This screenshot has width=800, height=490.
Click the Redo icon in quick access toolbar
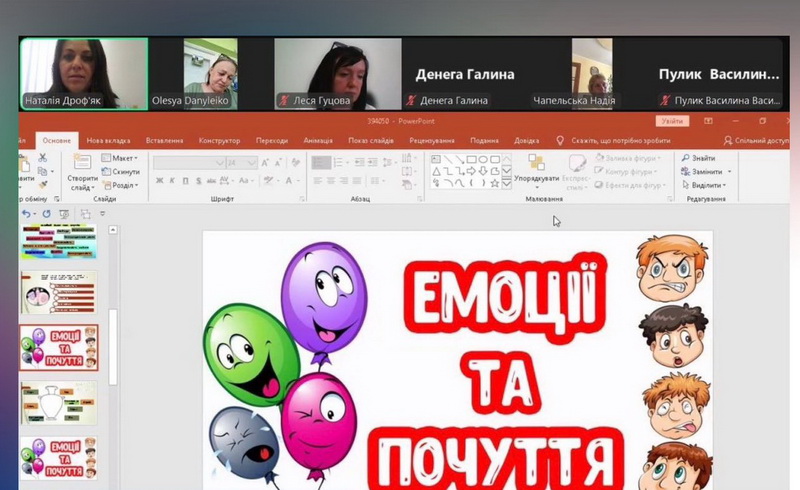(46, 214)
